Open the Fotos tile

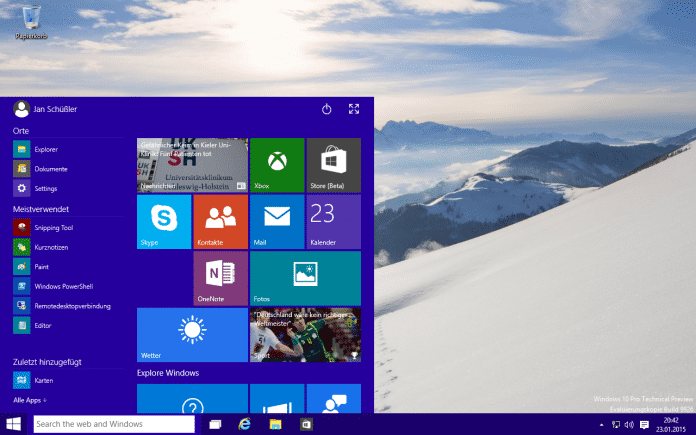(304, 278)
